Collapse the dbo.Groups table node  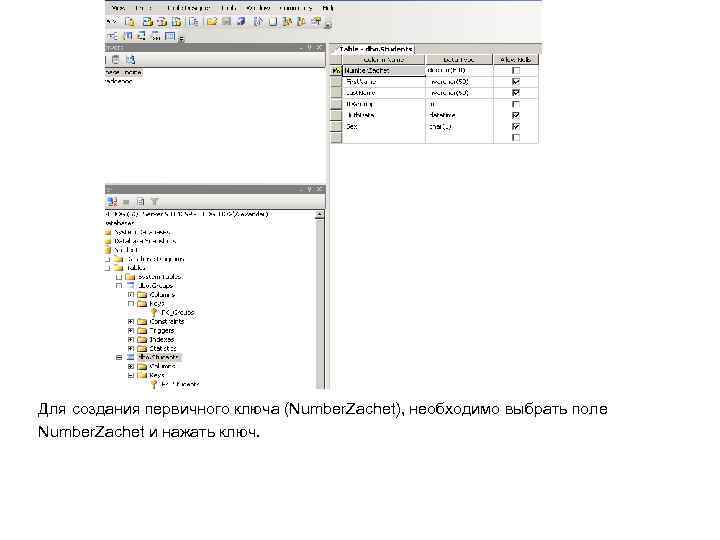[119, 286]
